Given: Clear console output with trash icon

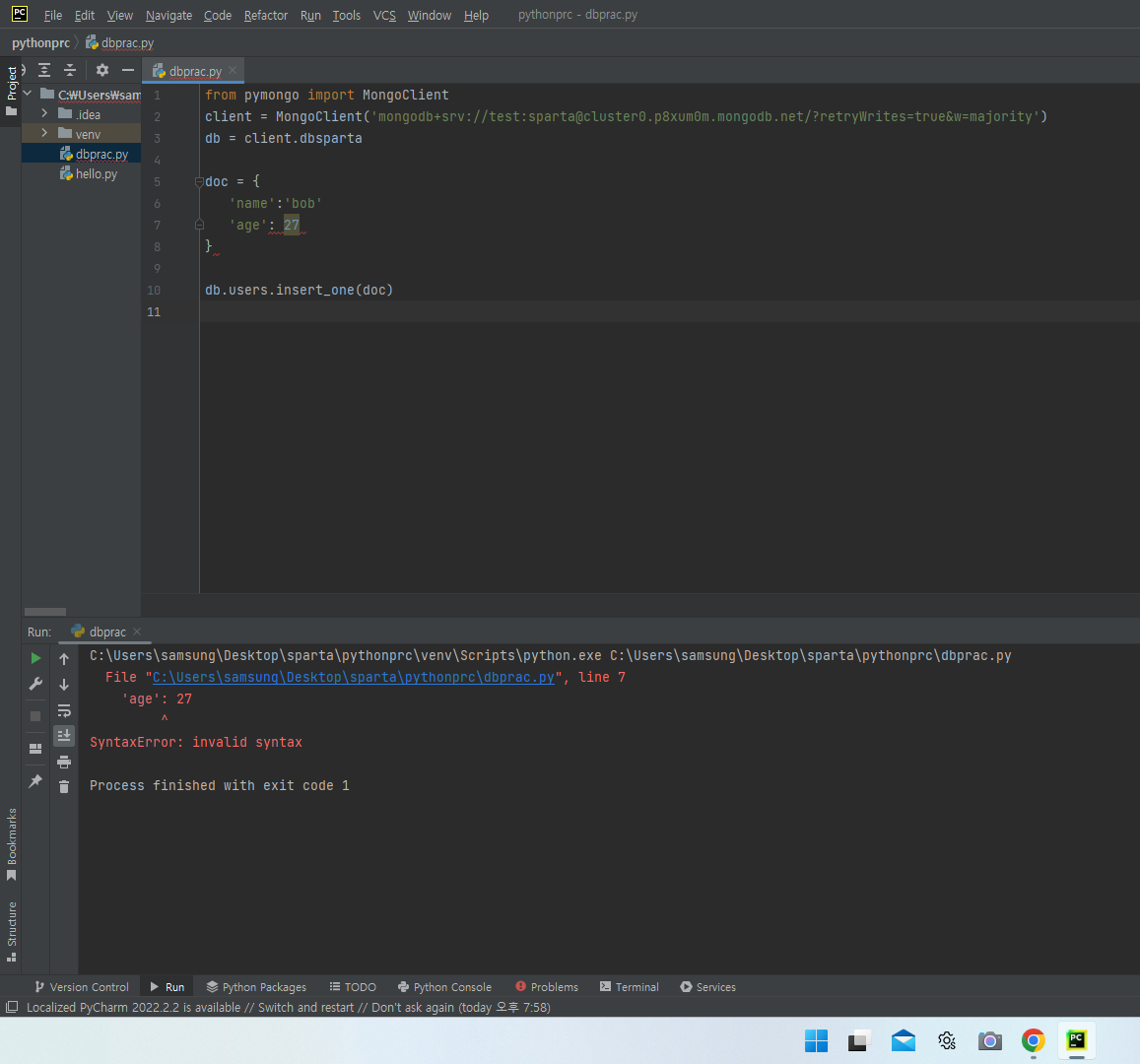Looking at the screenshot, I should click(x=64, y=787).
